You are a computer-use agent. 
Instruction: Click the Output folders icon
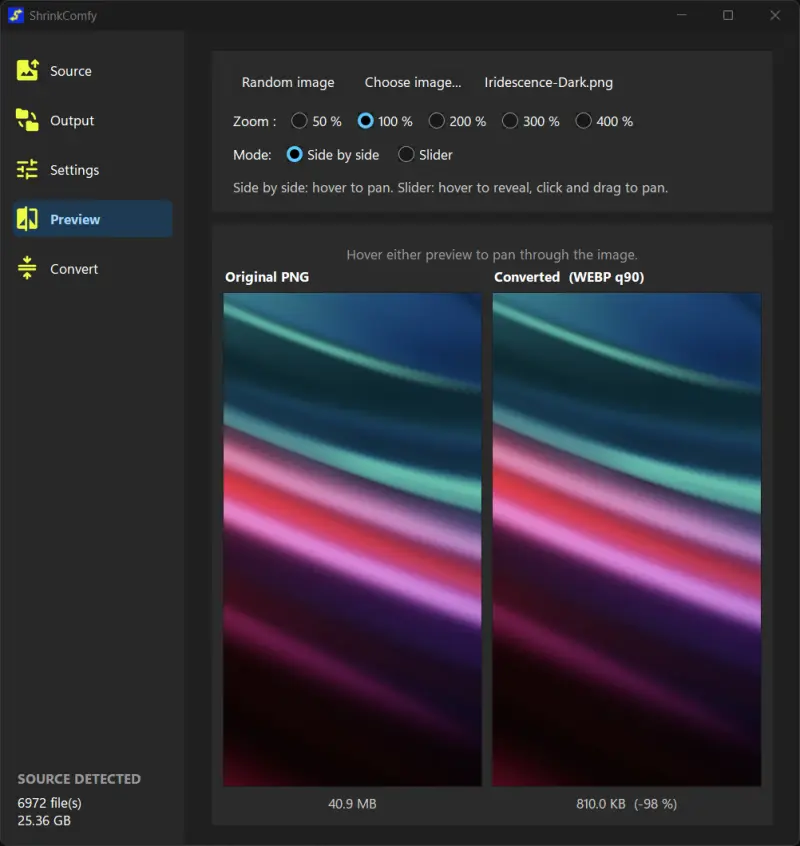28,120
